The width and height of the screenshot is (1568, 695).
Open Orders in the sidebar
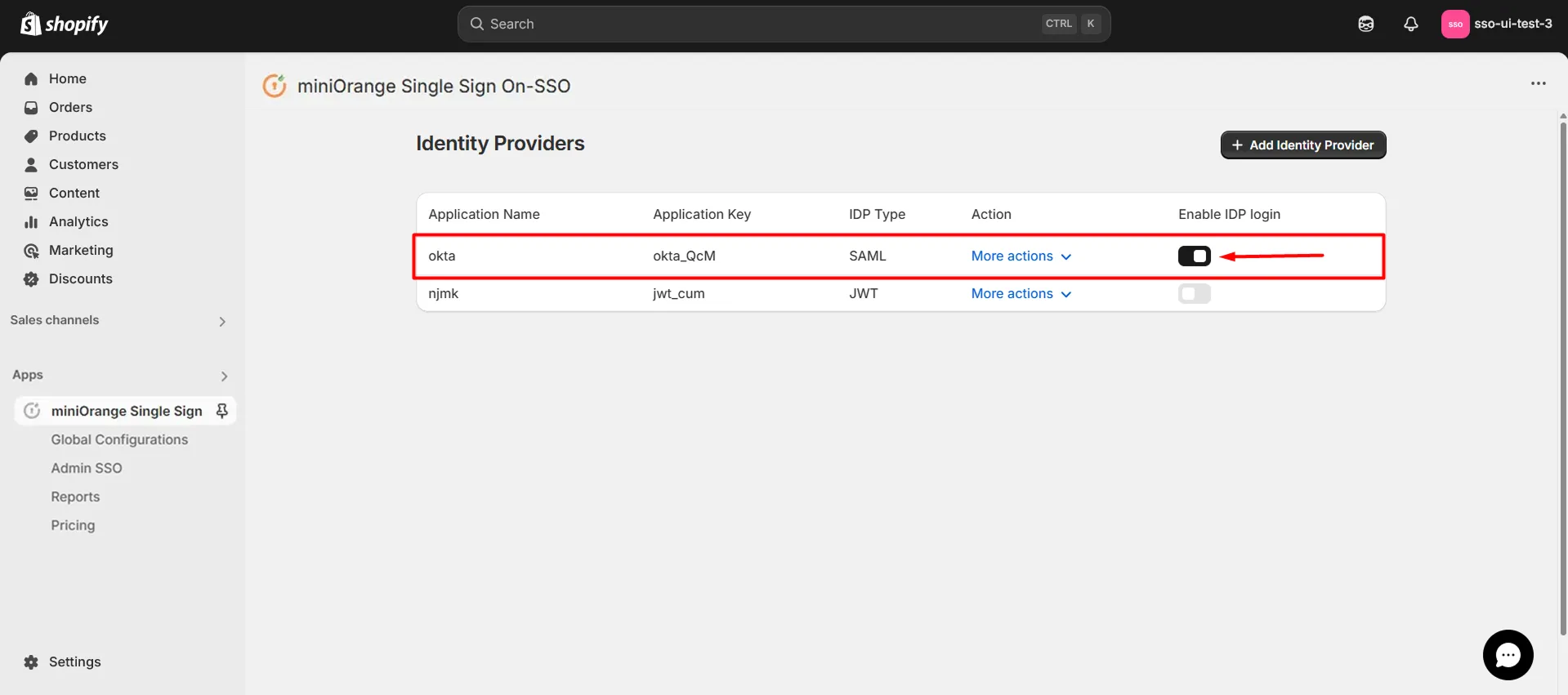70,108
